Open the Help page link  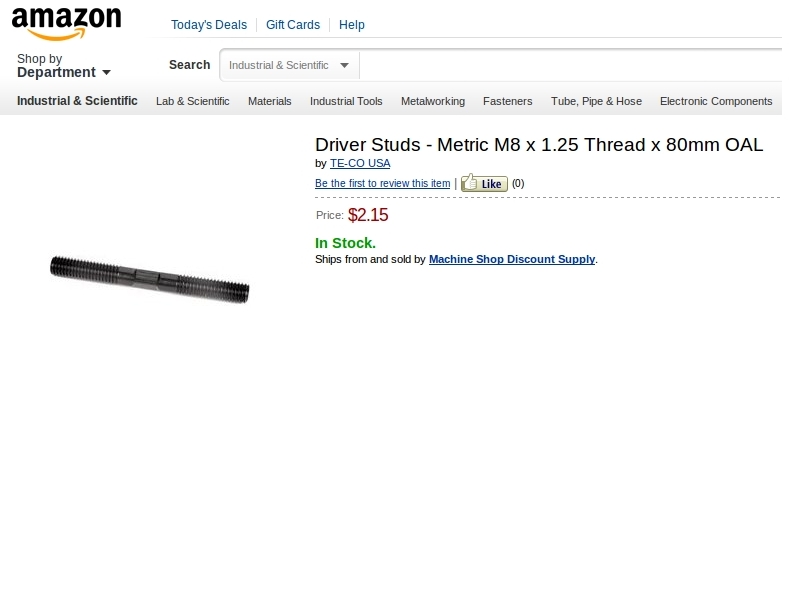[352, 25]
